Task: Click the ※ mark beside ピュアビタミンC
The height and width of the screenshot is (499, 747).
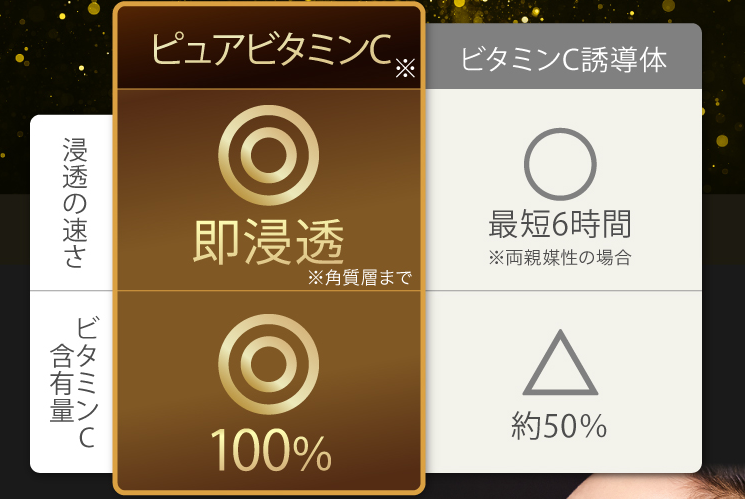Action: [x=405, y=68]
